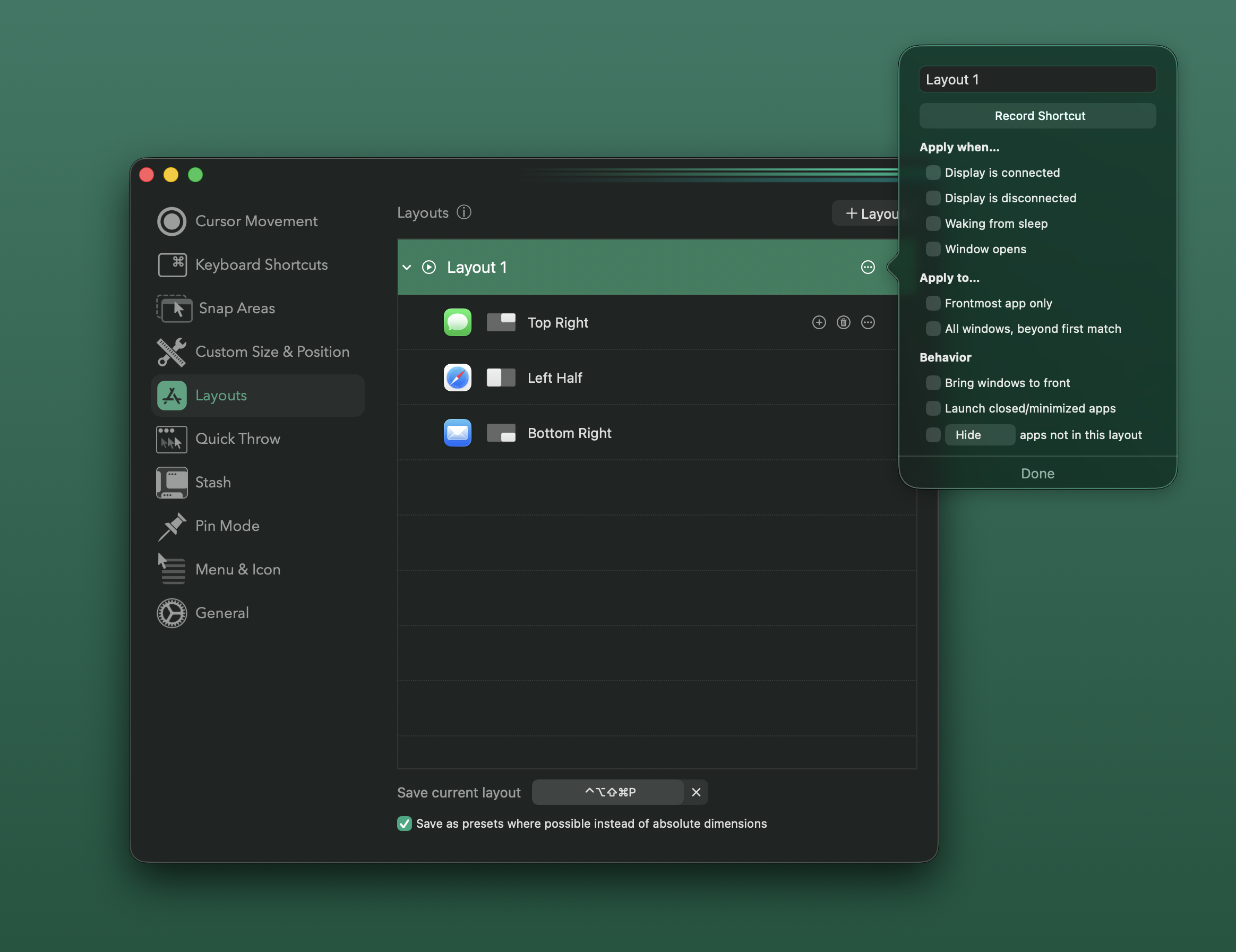Open the Custom Size & Position section

[257, 352]
